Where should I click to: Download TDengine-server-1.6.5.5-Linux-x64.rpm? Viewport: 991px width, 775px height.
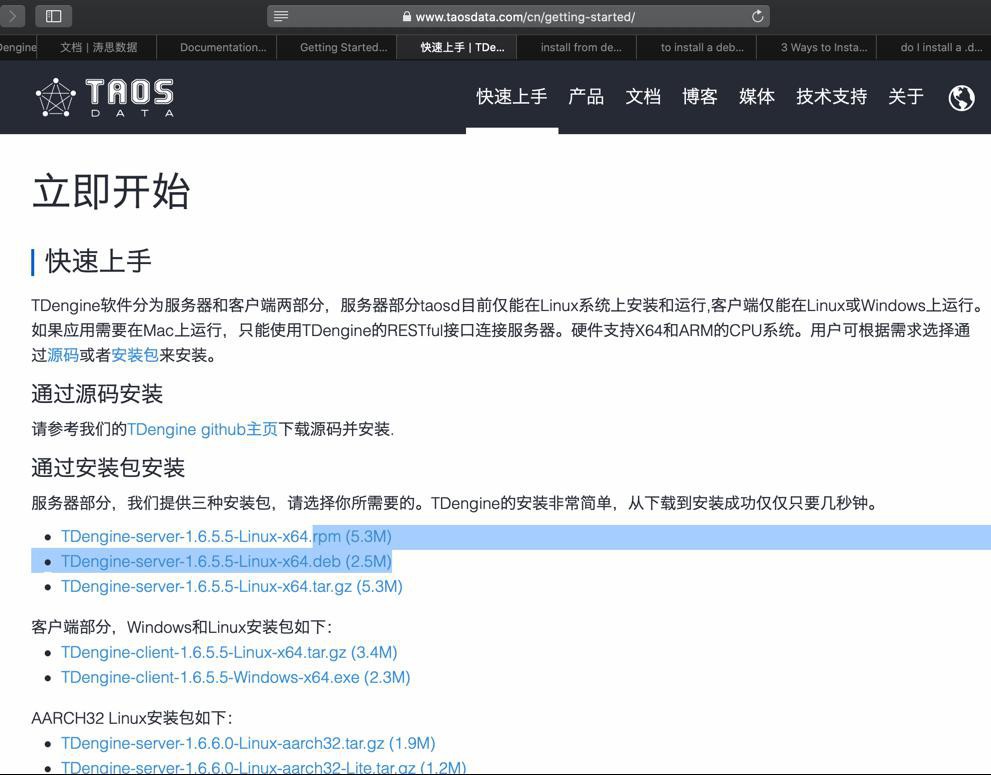click(x=226, y=537)
